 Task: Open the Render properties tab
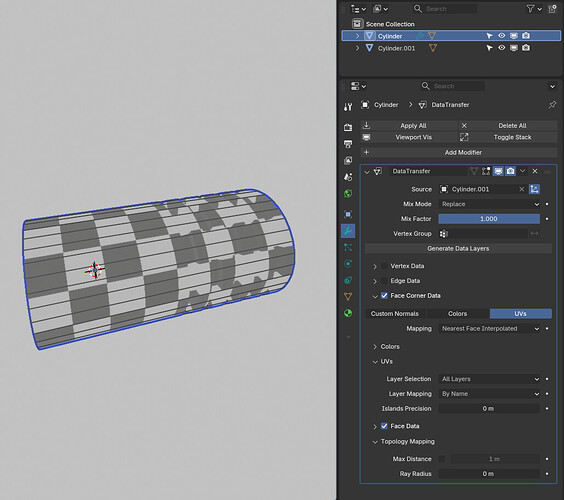(348, 127)
